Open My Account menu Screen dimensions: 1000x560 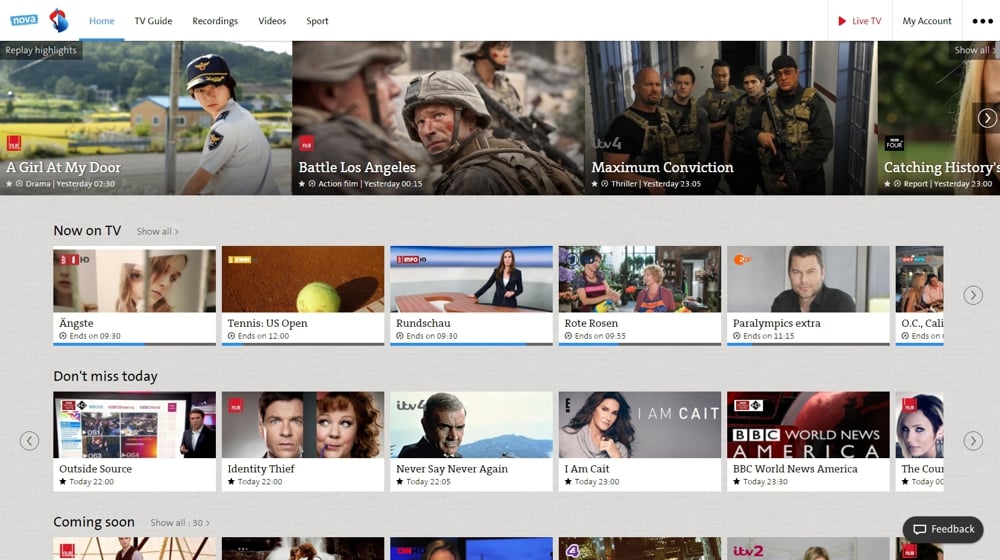pos(927,21)
